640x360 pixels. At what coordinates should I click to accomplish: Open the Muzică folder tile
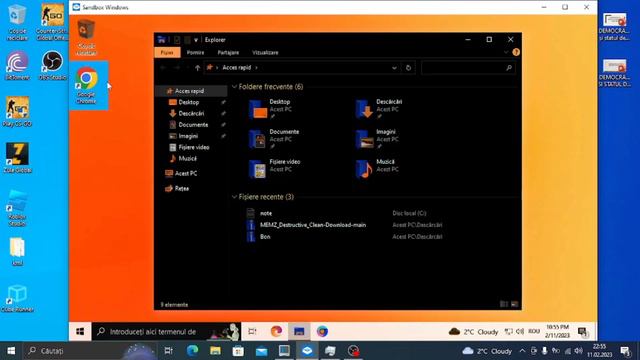pos(376,169)
